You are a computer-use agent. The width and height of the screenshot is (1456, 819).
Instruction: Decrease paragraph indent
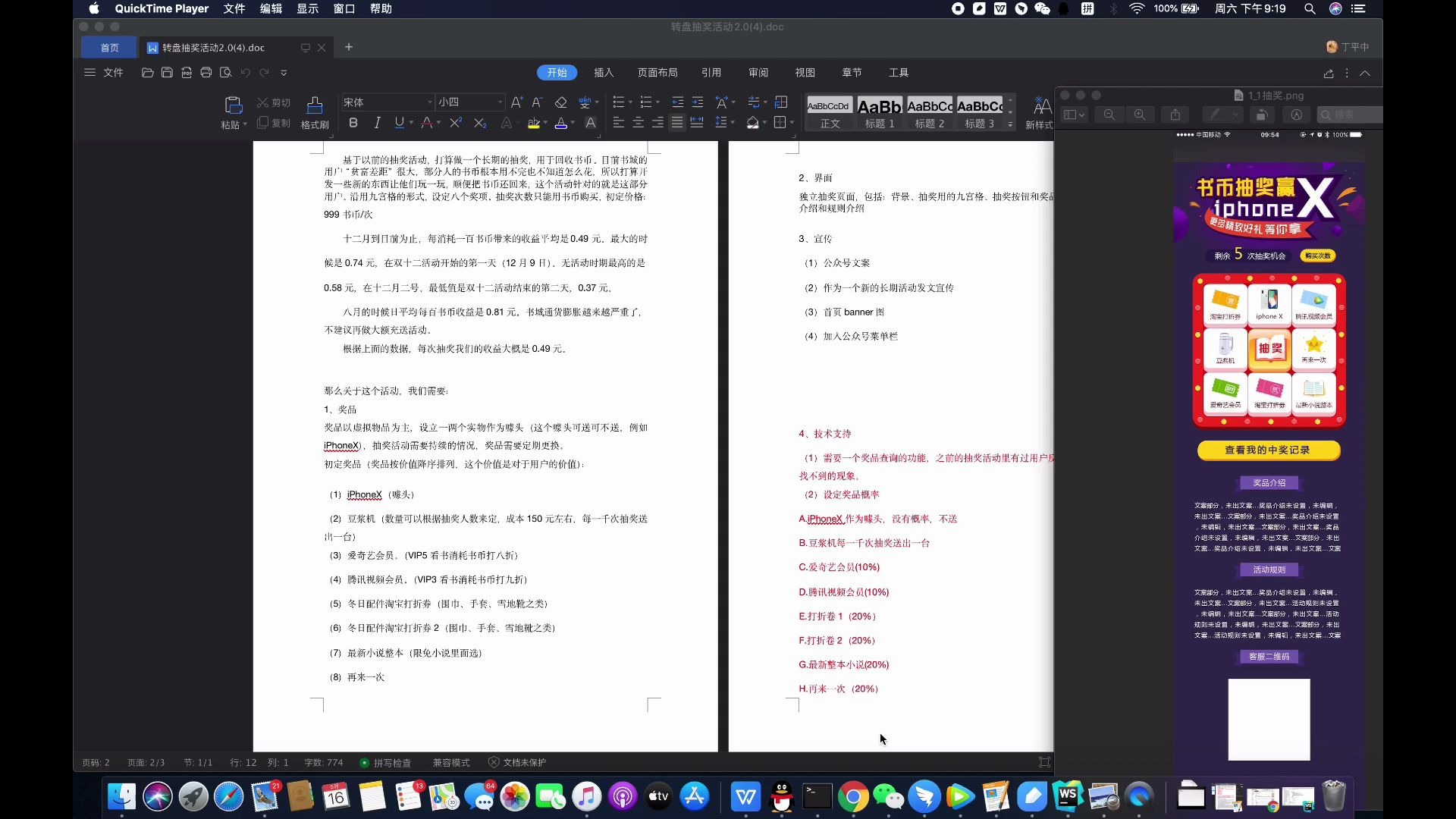pyautogui.click(x=678, y=102)
